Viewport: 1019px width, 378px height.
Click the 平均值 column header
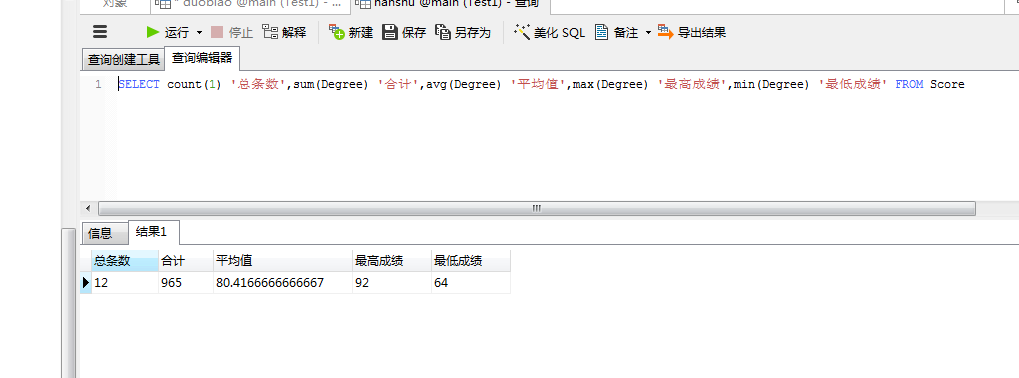(x=283, y=261)
